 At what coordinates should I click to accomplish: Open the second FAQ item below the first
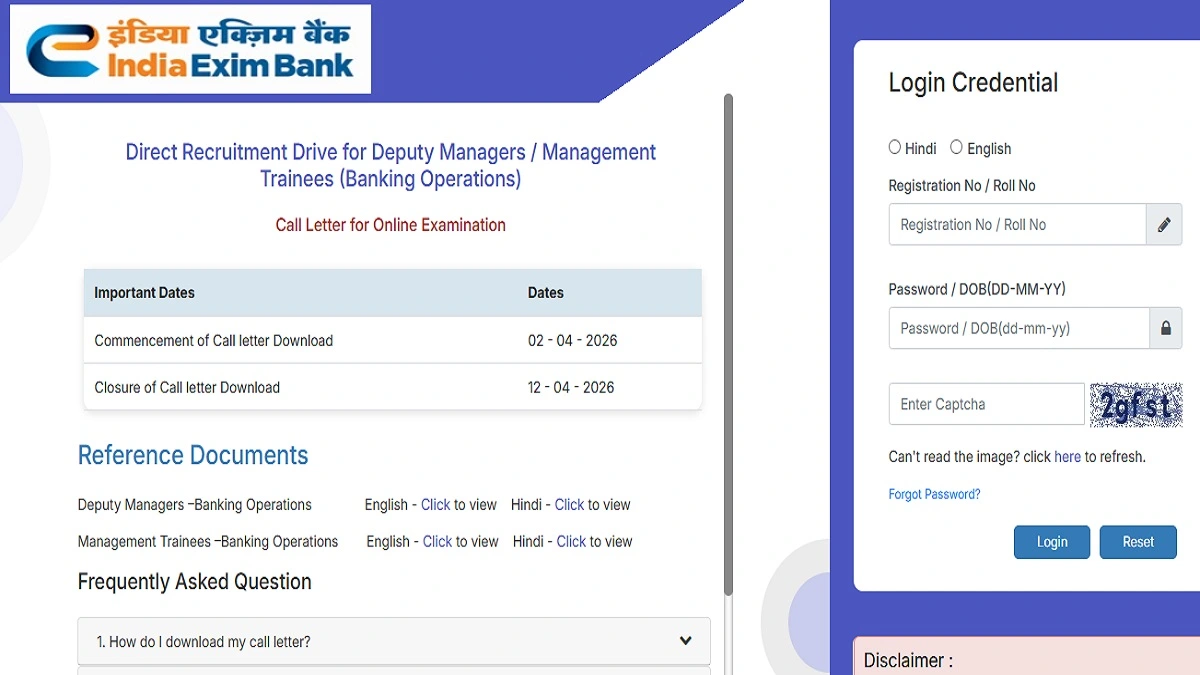pos(393,672)
